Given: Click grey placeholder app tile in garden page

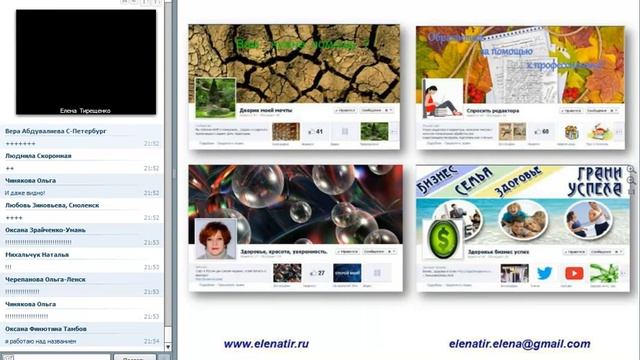Looking at the screenshot, I should (x=344, y=131).
